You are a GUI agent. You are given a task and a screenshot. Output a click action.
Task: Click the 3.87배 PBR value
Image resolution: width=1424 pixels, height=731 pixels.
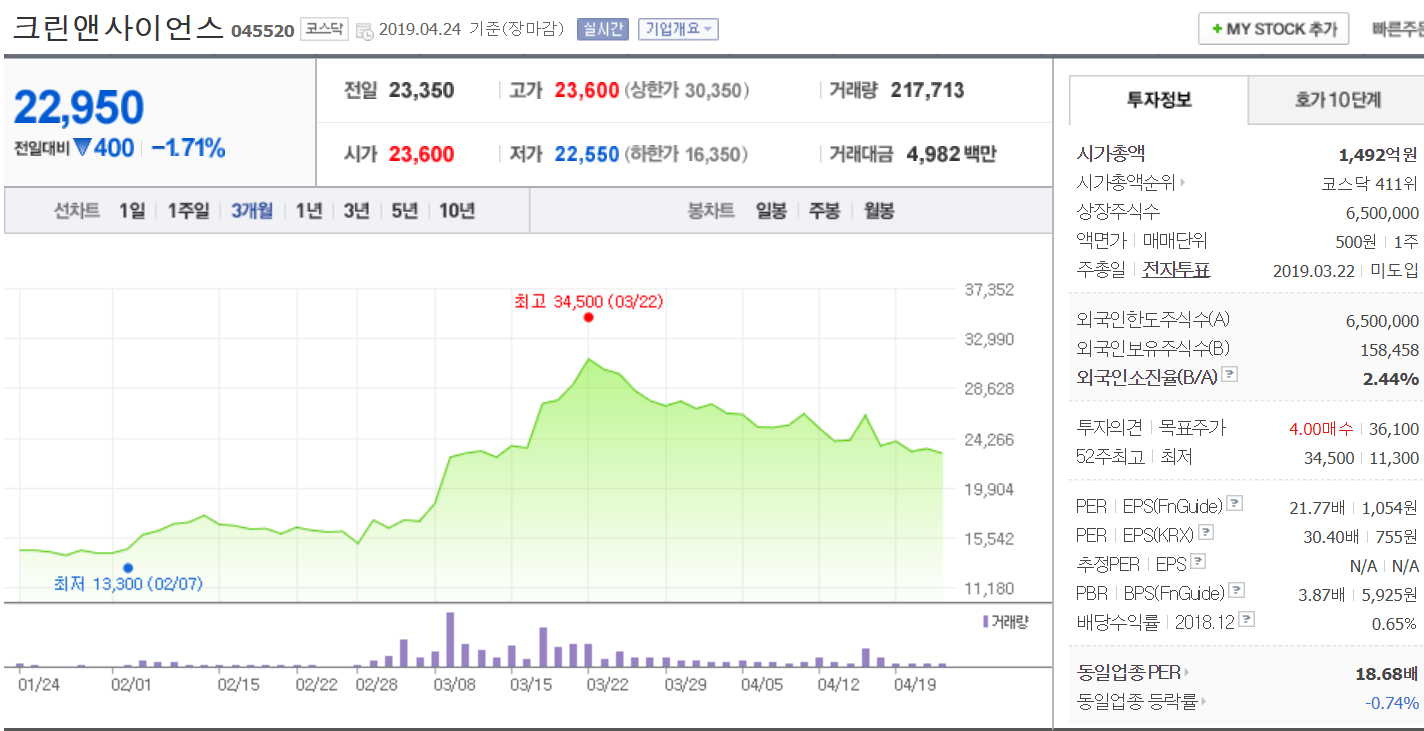(1321, 594)
